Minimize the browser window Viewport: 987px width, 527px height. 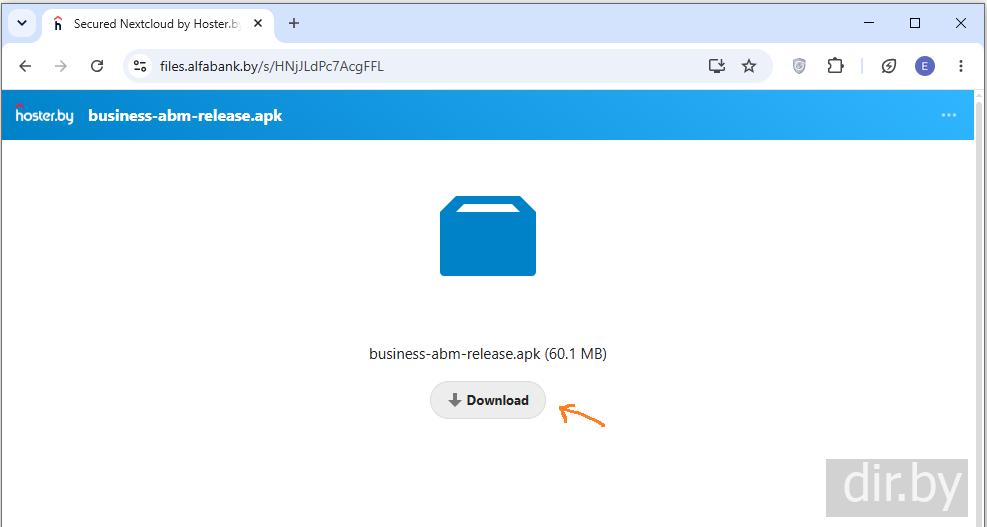click(x=869, y=23)
